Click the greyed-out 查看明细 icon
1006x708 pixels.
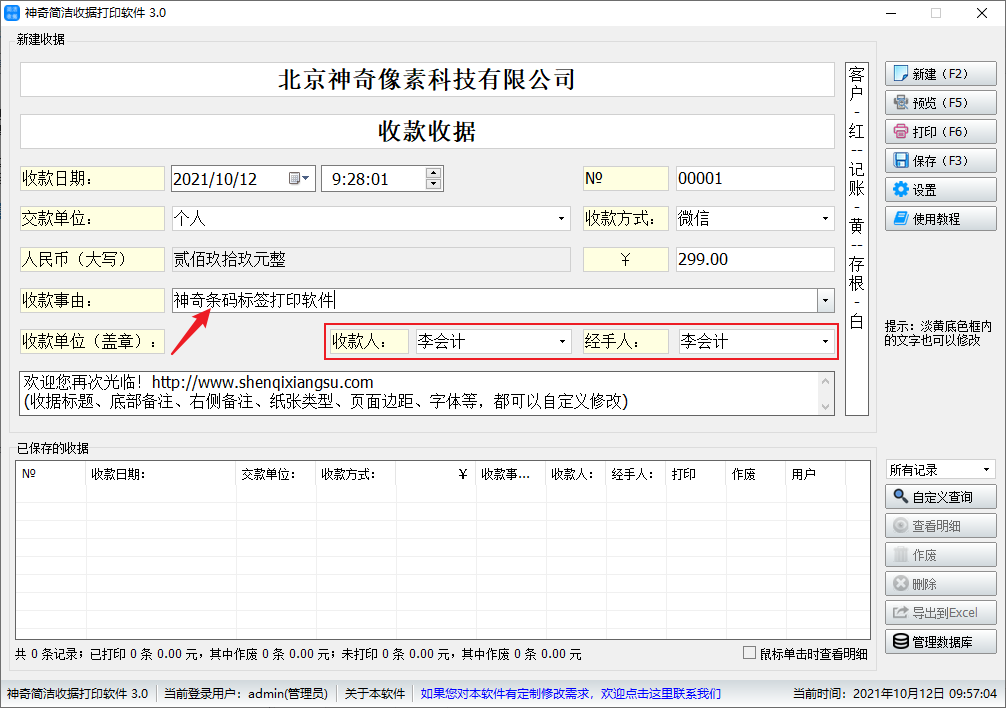pos(901,525)
